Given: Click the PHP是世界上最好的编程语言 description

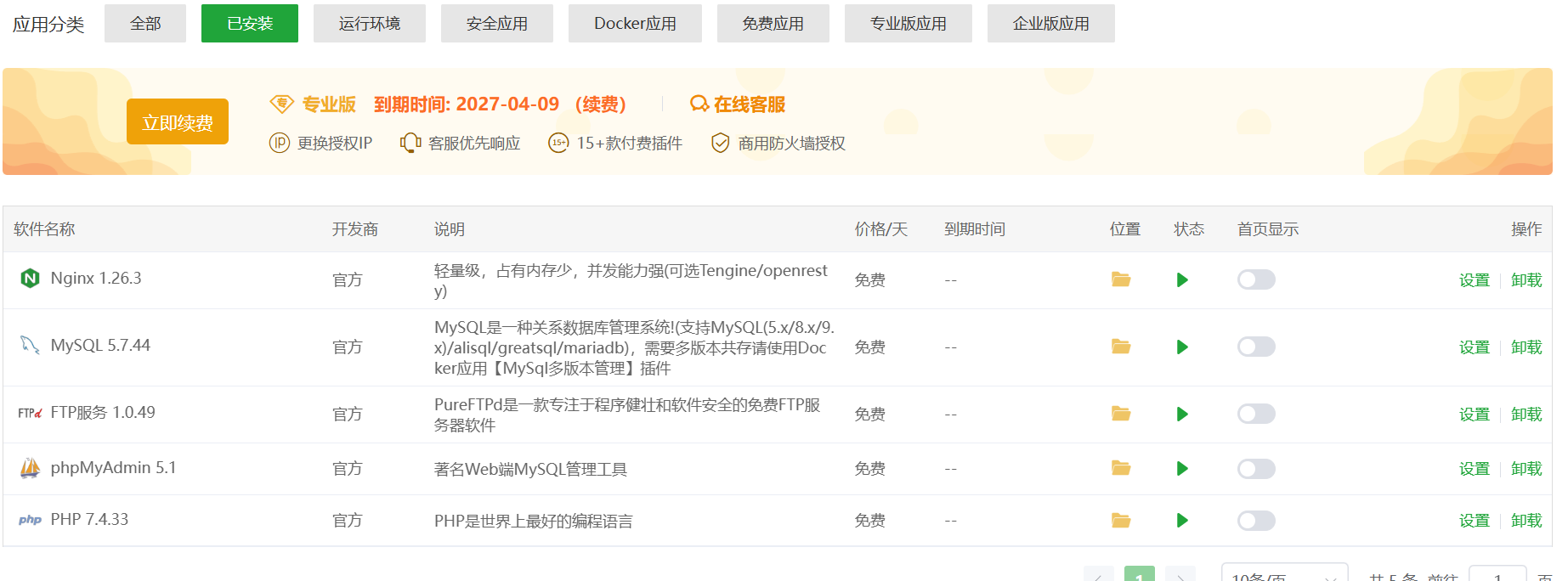Looking at the screenshot, I should coord(533,521).
